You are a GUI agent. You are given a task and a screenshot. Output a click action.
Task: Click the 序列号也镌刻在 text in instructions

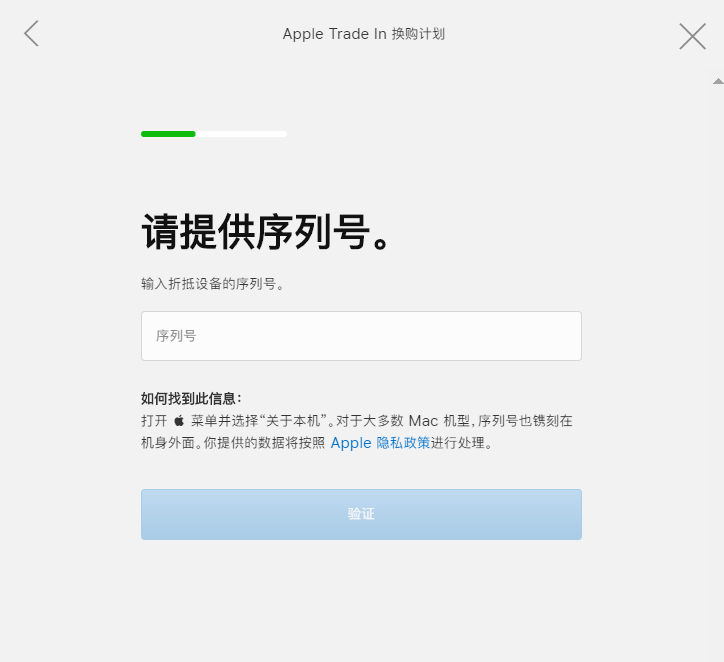point(525,421)
